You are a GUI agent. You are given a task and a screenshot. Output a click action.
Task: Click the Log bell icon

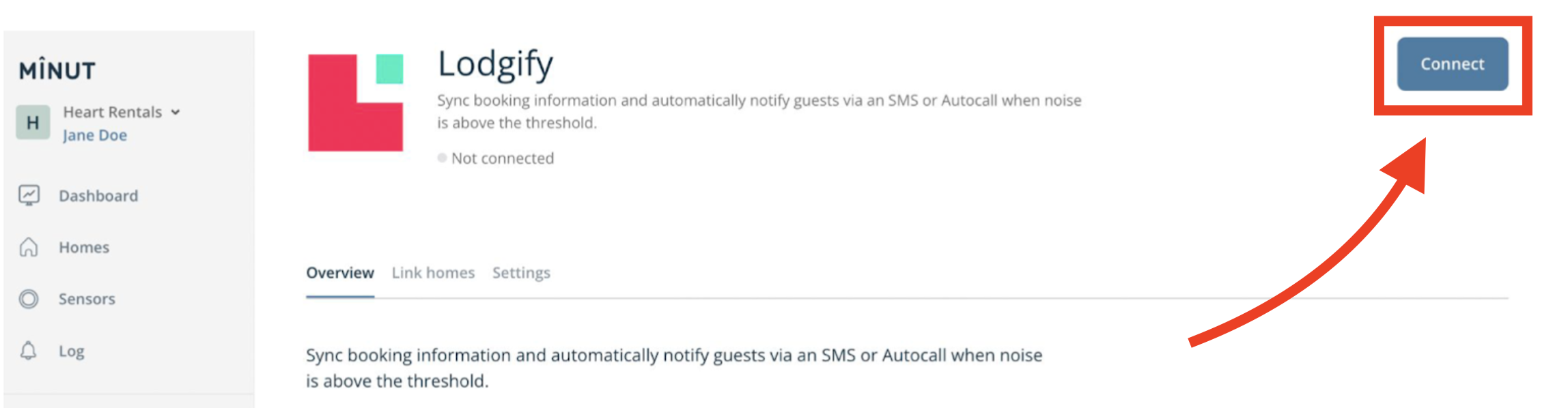pos(29,351)
